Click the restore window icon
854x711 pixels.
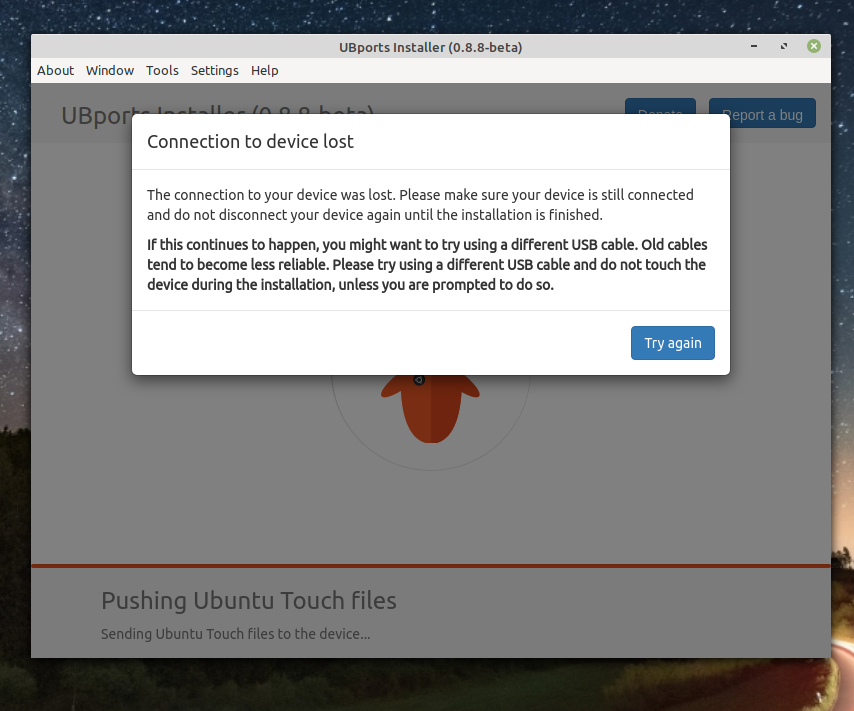click(783, 46)
